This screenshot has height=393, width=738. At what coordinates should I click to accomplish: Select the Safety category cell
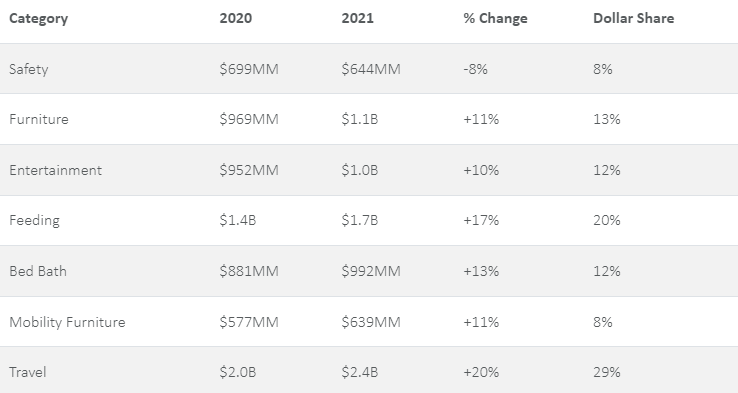click(29, 69)
